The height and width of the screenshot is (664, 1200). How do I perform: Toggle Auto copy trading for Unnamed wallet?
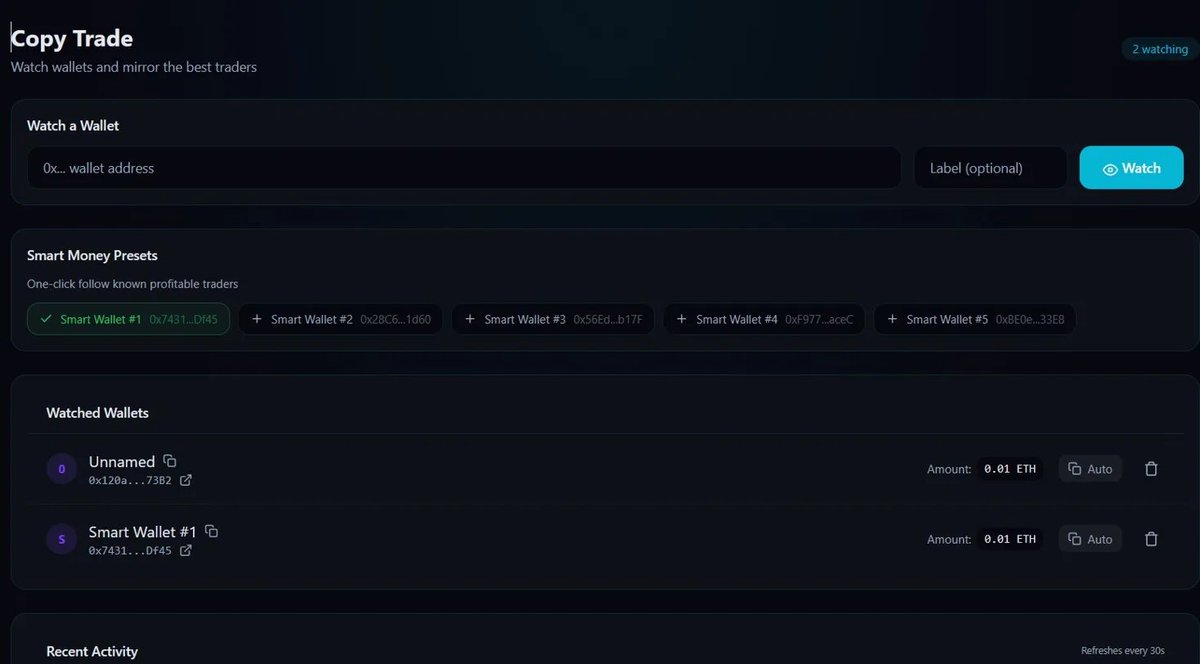point(1090,468)
